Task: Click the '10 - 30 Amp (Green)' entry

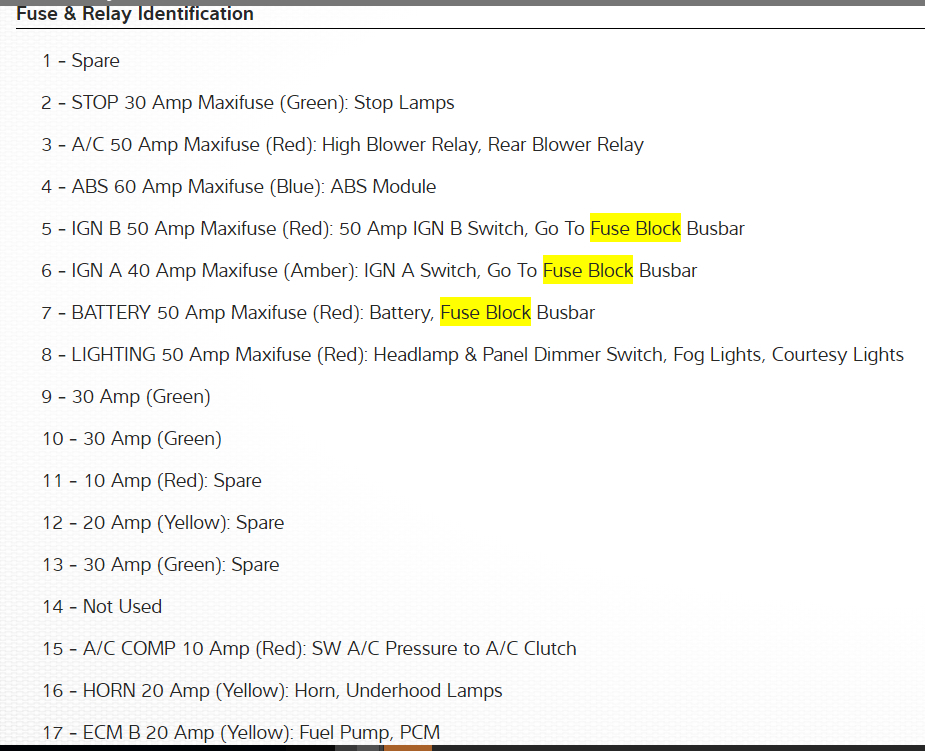Action: [132, 438]
